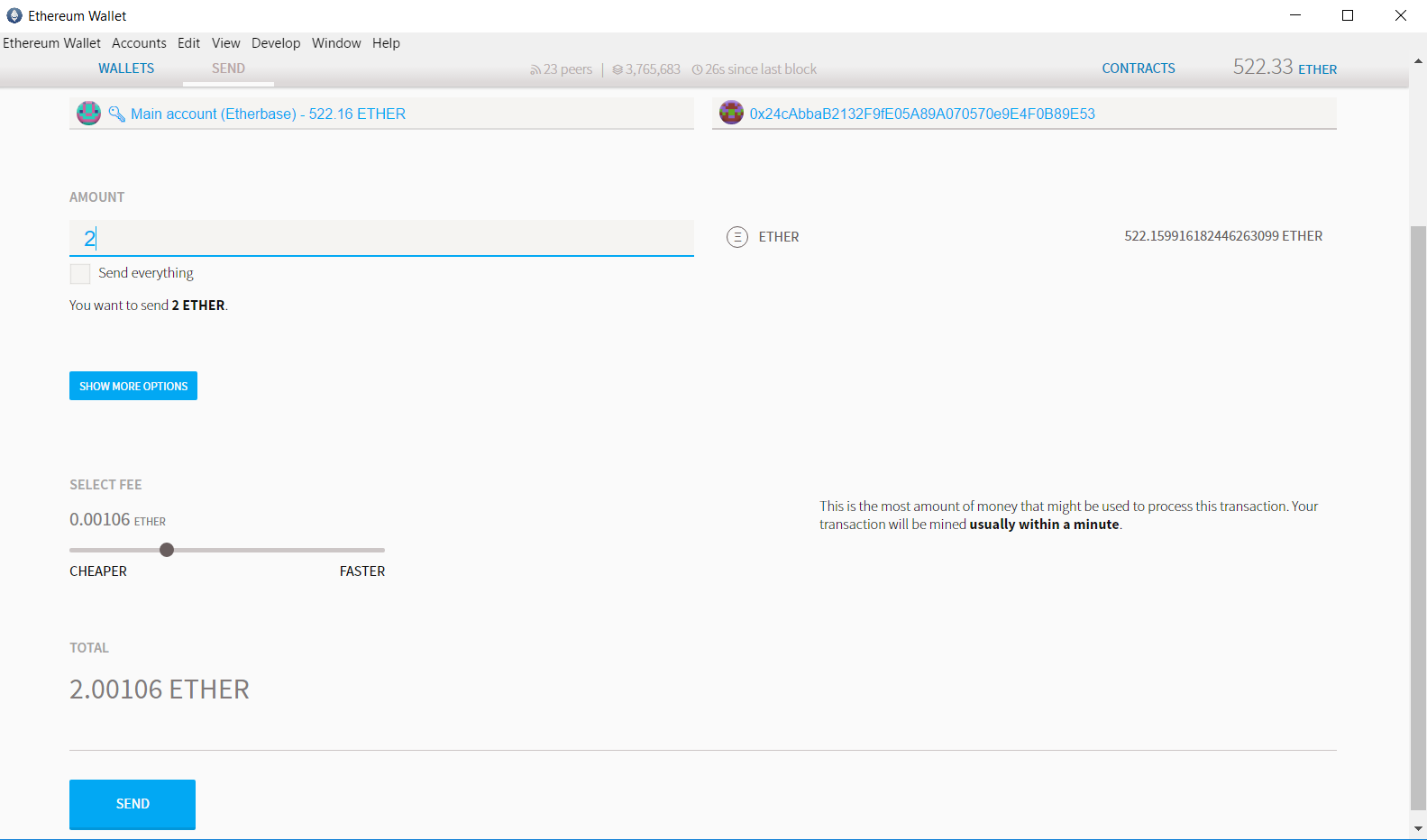Open the Edit menu
Viewport: 1427px width, 840px height.
[188, 43]
